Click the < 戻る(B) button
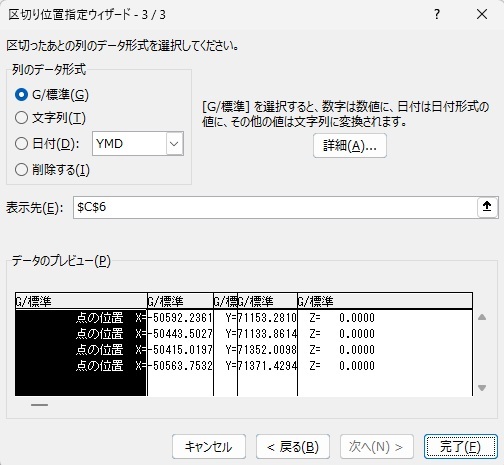This screenshot has height=465, width=504. coord(293,447)
